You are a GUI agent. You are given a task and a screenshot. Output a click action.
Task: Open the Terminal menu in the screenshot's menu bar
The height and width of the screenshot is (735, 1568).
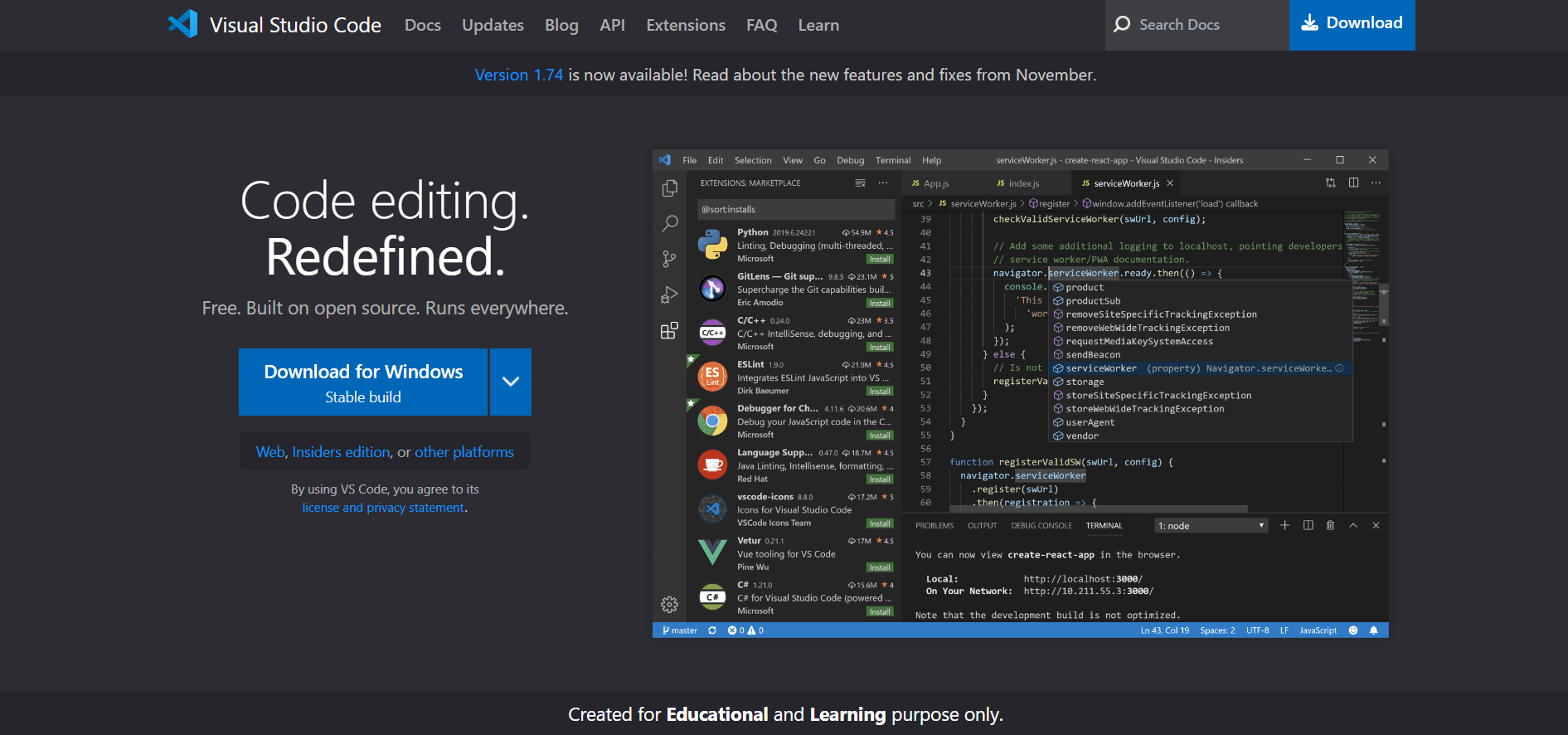click(x=893, y=160)
